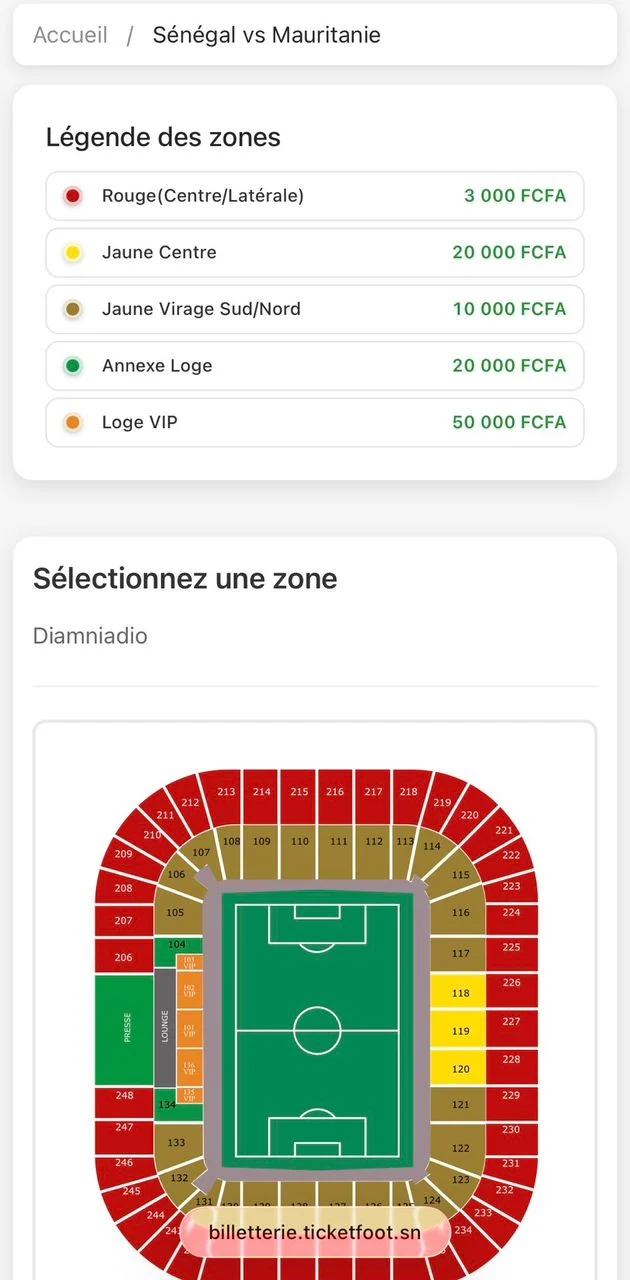
Task: Click the olive Jaune Virage legend dot
Action: click(72, 310)
